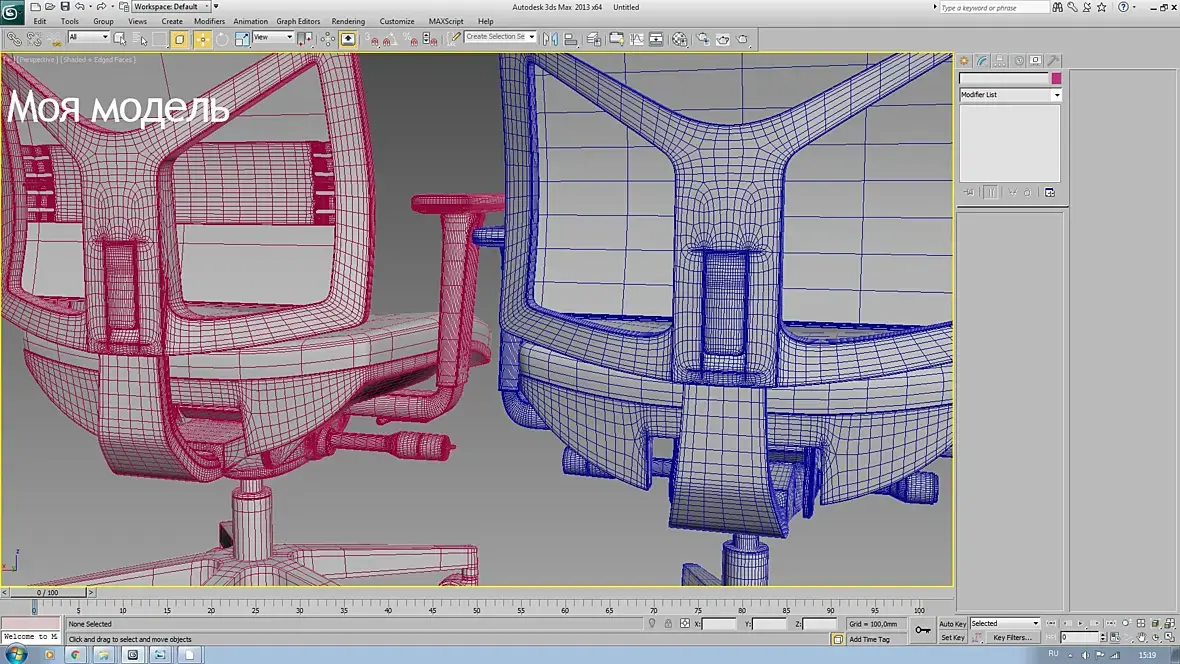Open the Workspace: Default dropdown

(172, 7)
